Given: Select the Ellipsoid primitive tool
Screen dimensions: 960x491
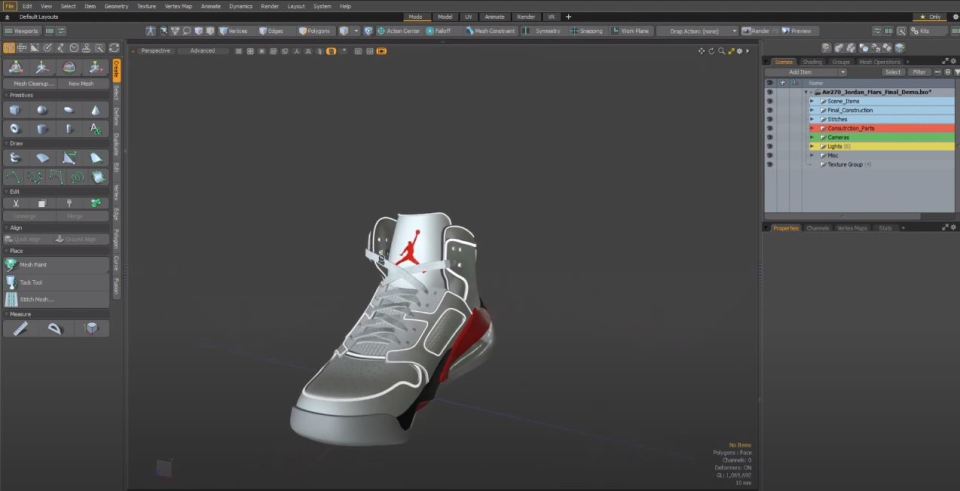Looking at the screenshot, I should point(69,110).
